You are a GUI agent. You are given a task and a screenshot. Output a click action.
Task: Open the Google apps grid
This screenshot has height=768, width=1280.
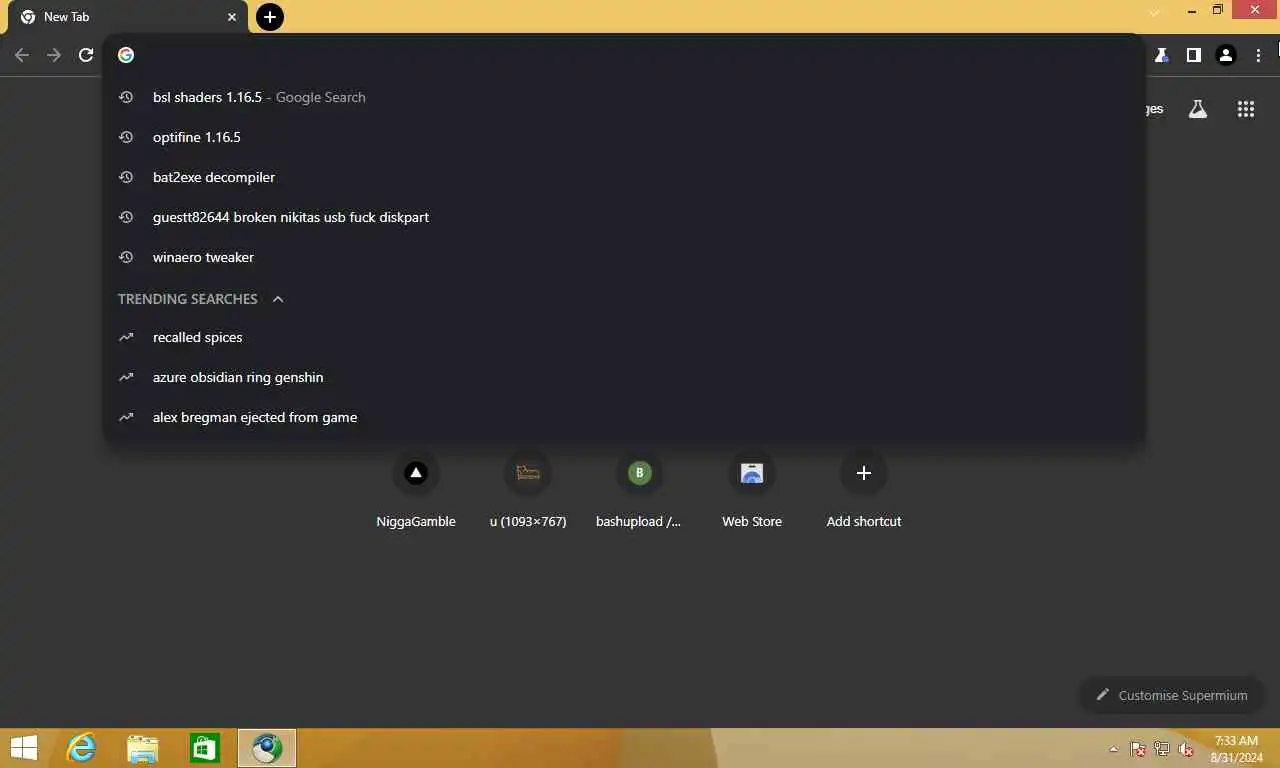pos(1245,110)
